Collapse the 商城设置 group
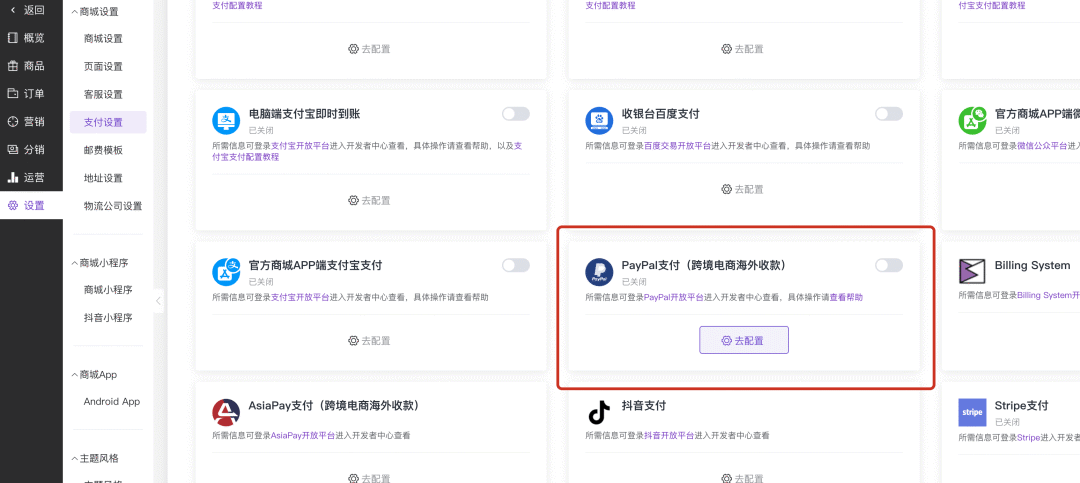 [75, 12]
